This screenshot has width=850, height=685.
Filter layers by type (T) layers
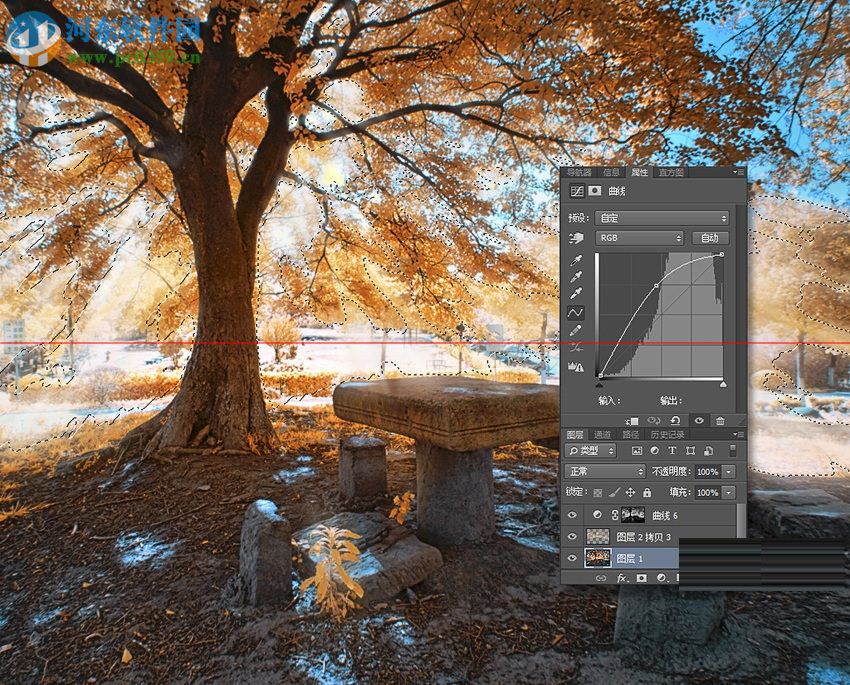pos(672,450)
